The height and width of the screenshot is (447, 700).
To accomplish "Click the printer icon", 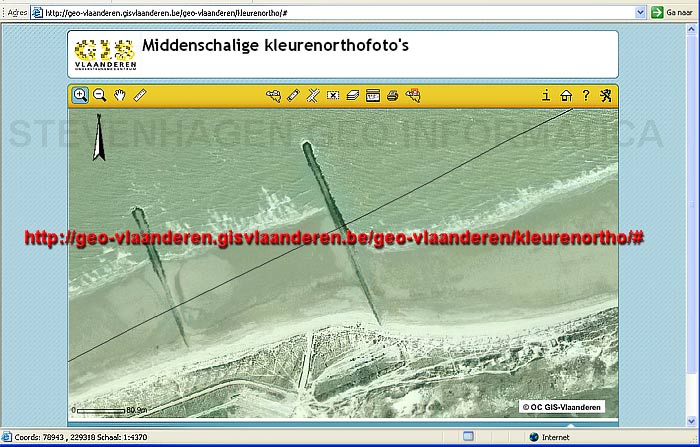I will tap(392, 96).
